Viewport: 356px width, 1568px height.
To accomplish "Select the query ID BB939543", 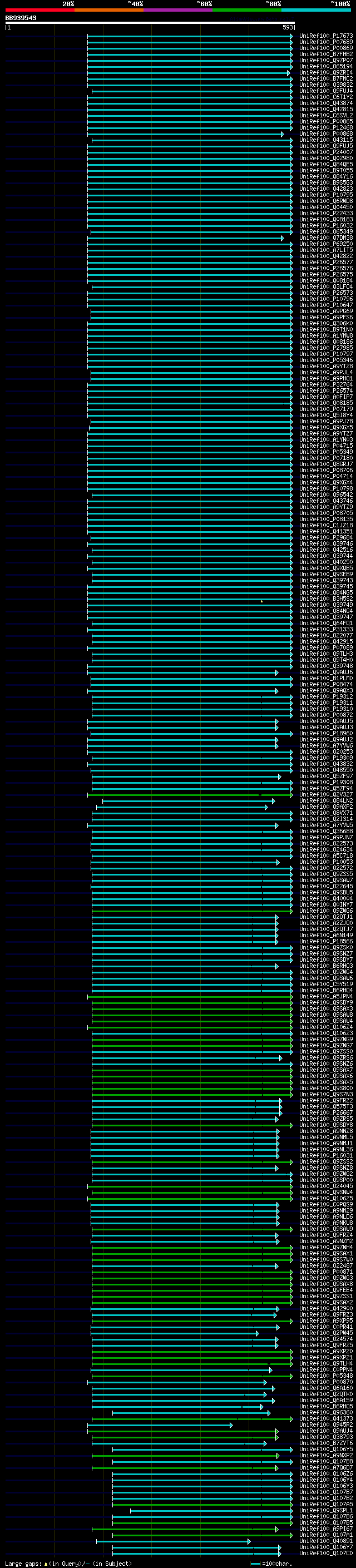I will pyautogui.click(x=21, y=18).
